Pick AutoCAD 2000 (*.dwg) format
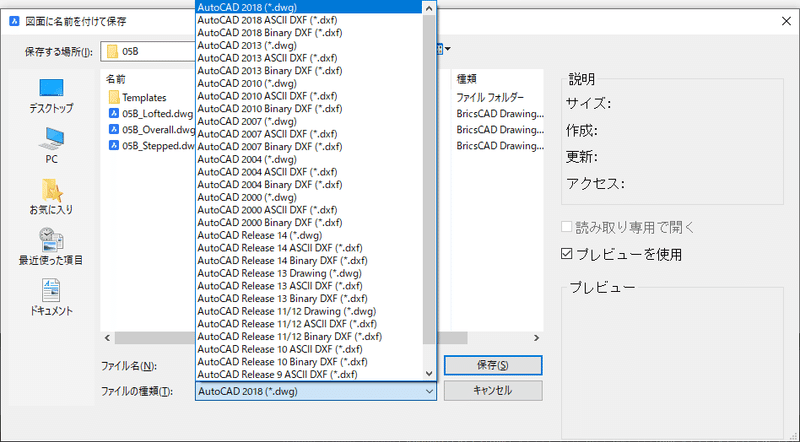The image size is (800, 442). point(309,197)
